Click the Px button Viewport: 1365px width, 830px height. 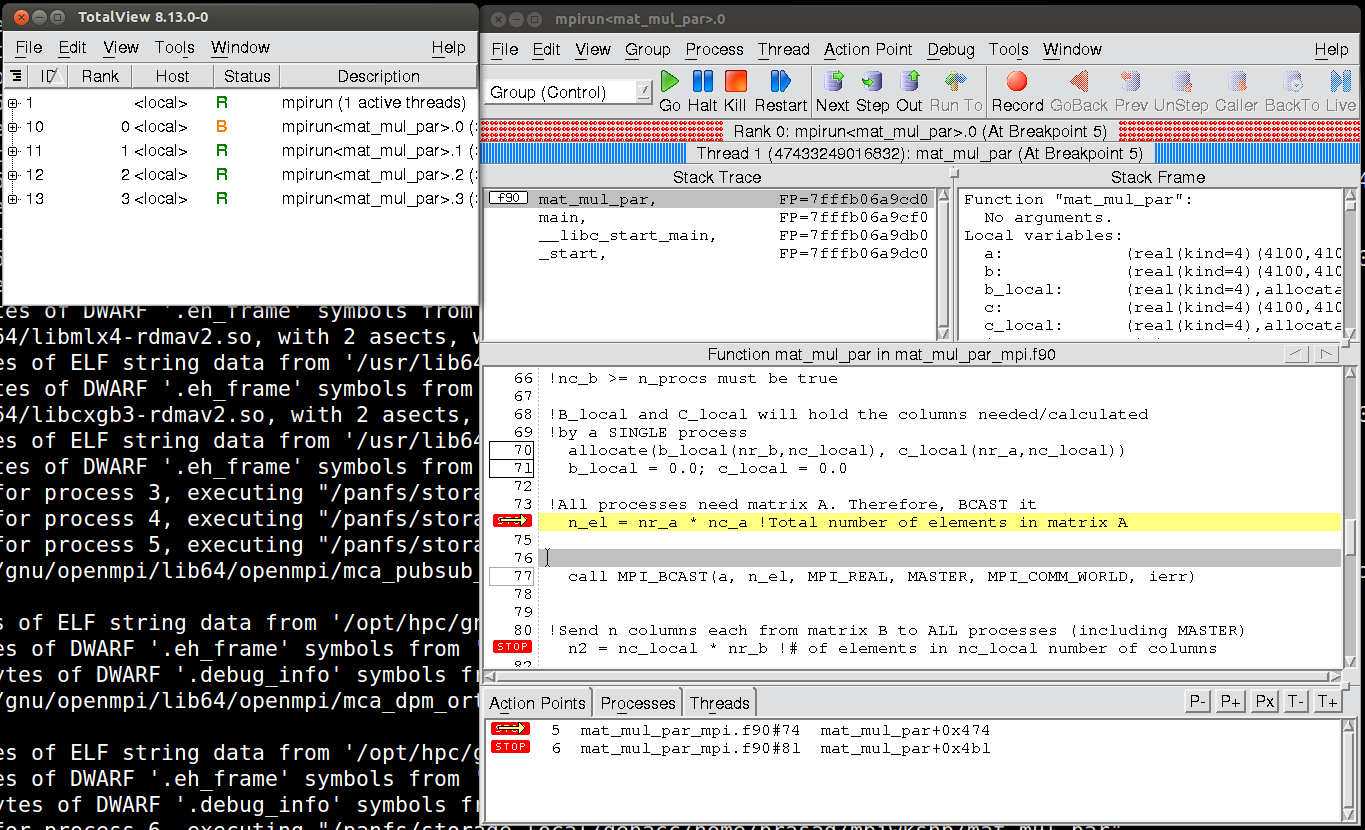[x=1264, y=701]
